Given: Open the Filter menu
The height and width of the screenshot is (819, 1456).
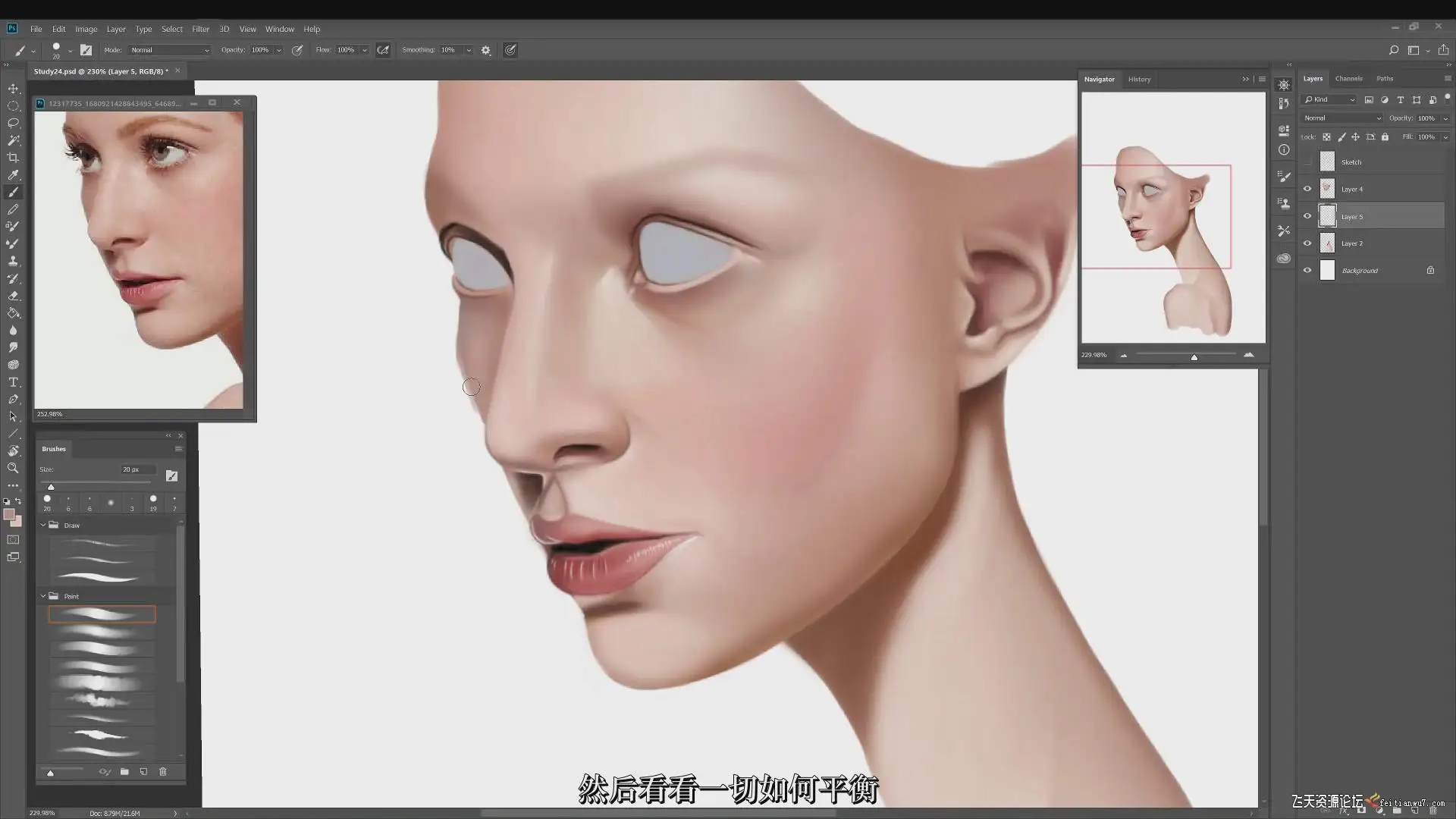Looking at the screenshot, I should (x=200, y=29).
